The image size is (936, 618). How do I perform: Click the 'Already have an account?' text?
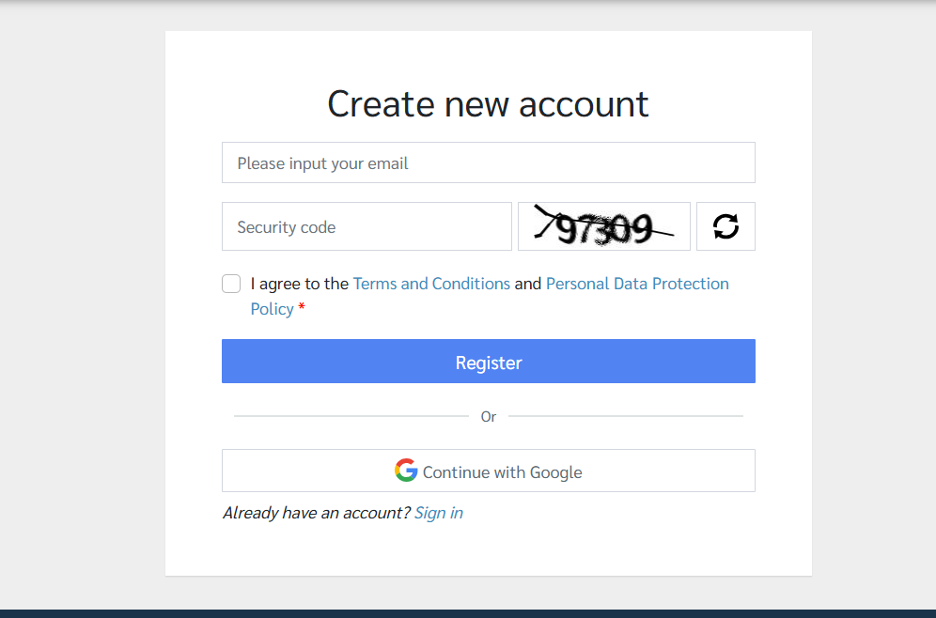[316, 513]
